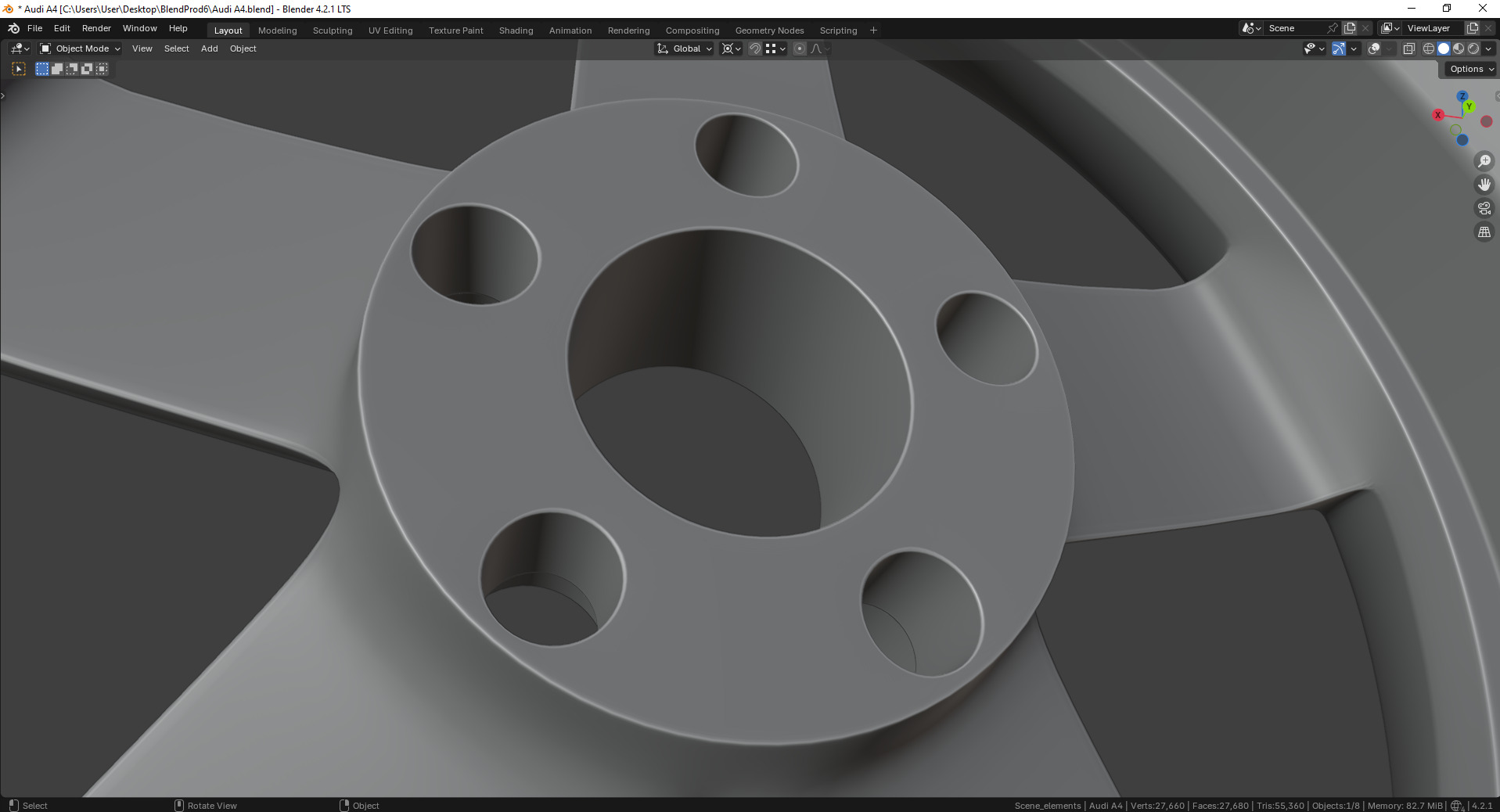Open proportional editing falloff dropdown
The height and width of the screenshot is (812, 1500).
[818, 49]
